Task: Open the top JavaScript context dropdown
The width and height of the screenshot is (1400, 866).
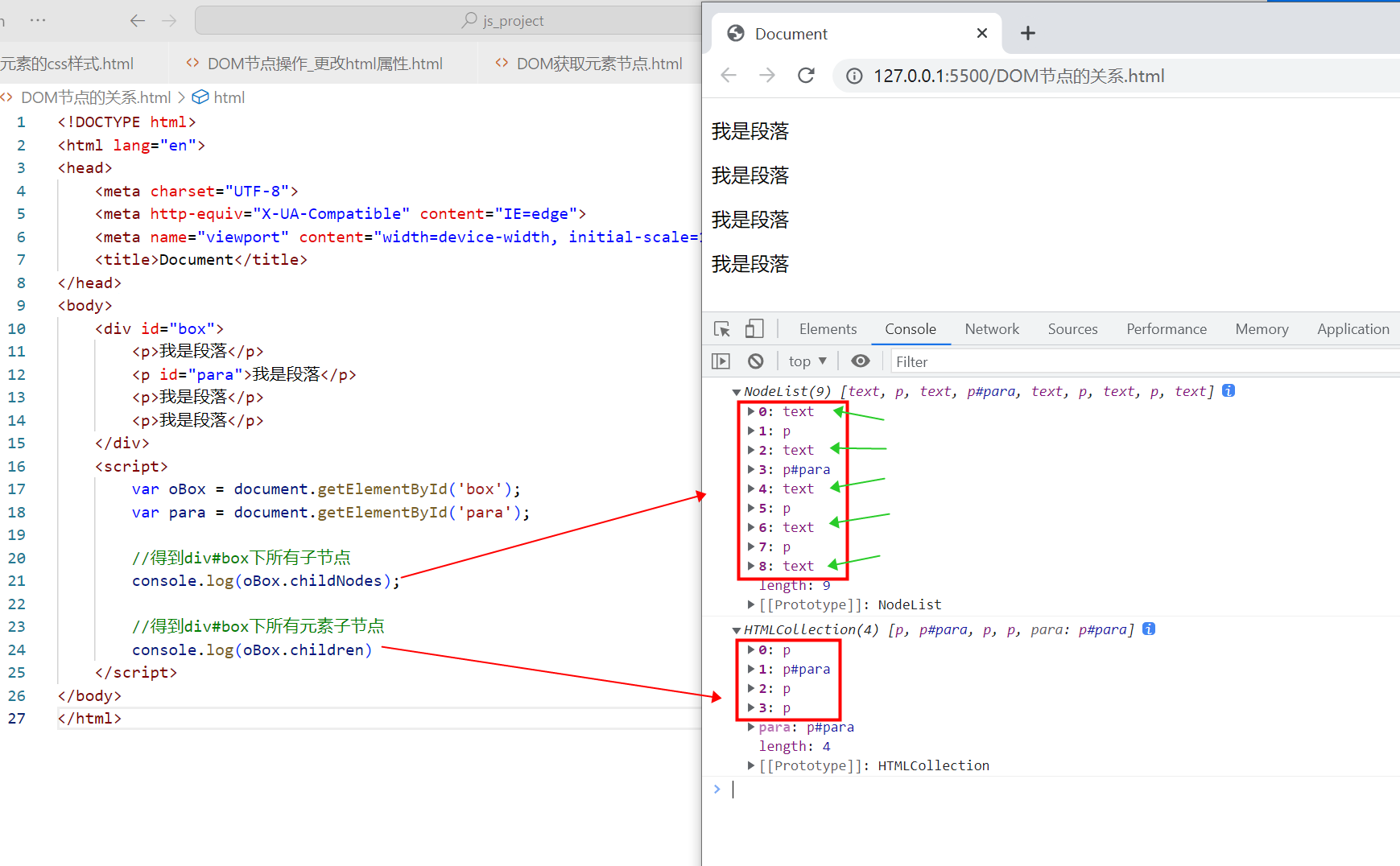Action: (x=807, y=361)
